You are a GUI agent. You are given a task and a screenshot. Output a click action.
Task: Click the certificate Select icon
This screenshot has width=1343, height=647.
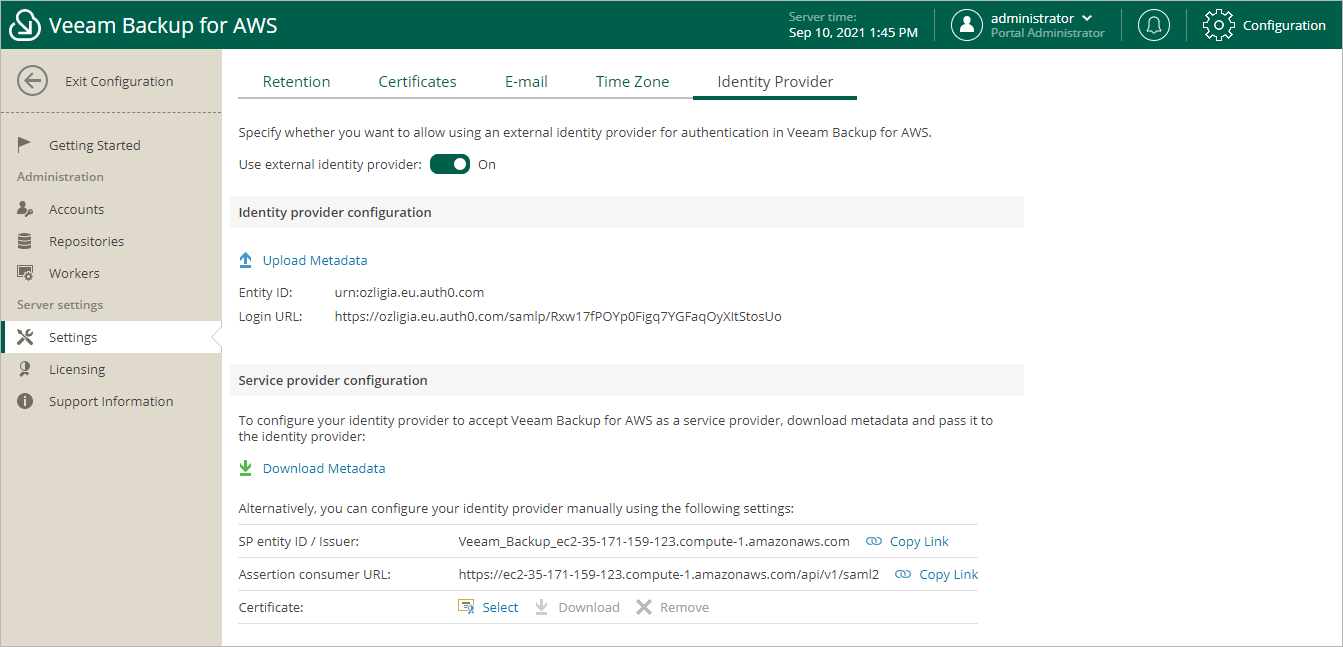(466, 607)
